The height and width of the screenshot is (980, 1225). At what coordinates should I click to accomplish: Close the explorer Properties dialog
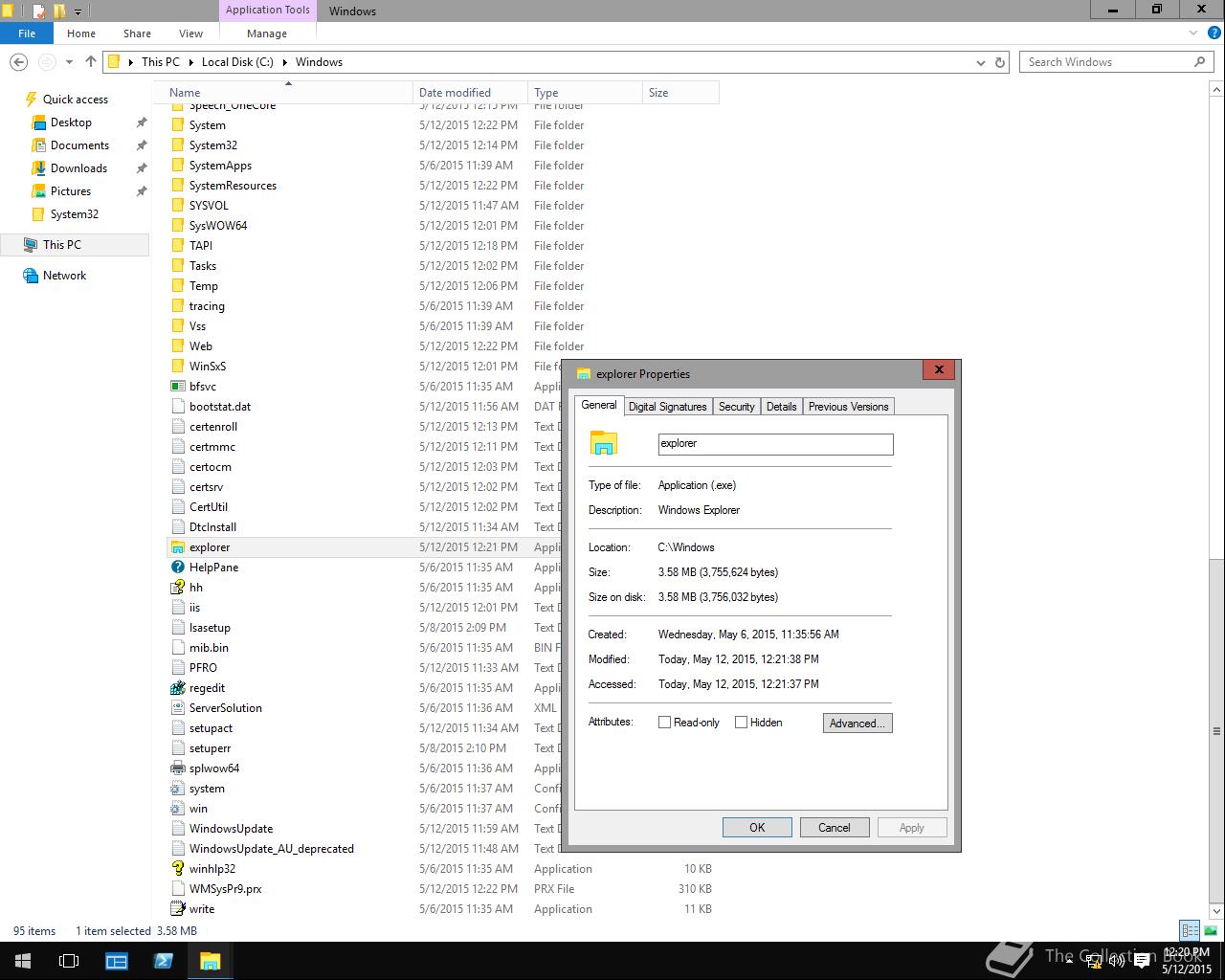(939, 370)
